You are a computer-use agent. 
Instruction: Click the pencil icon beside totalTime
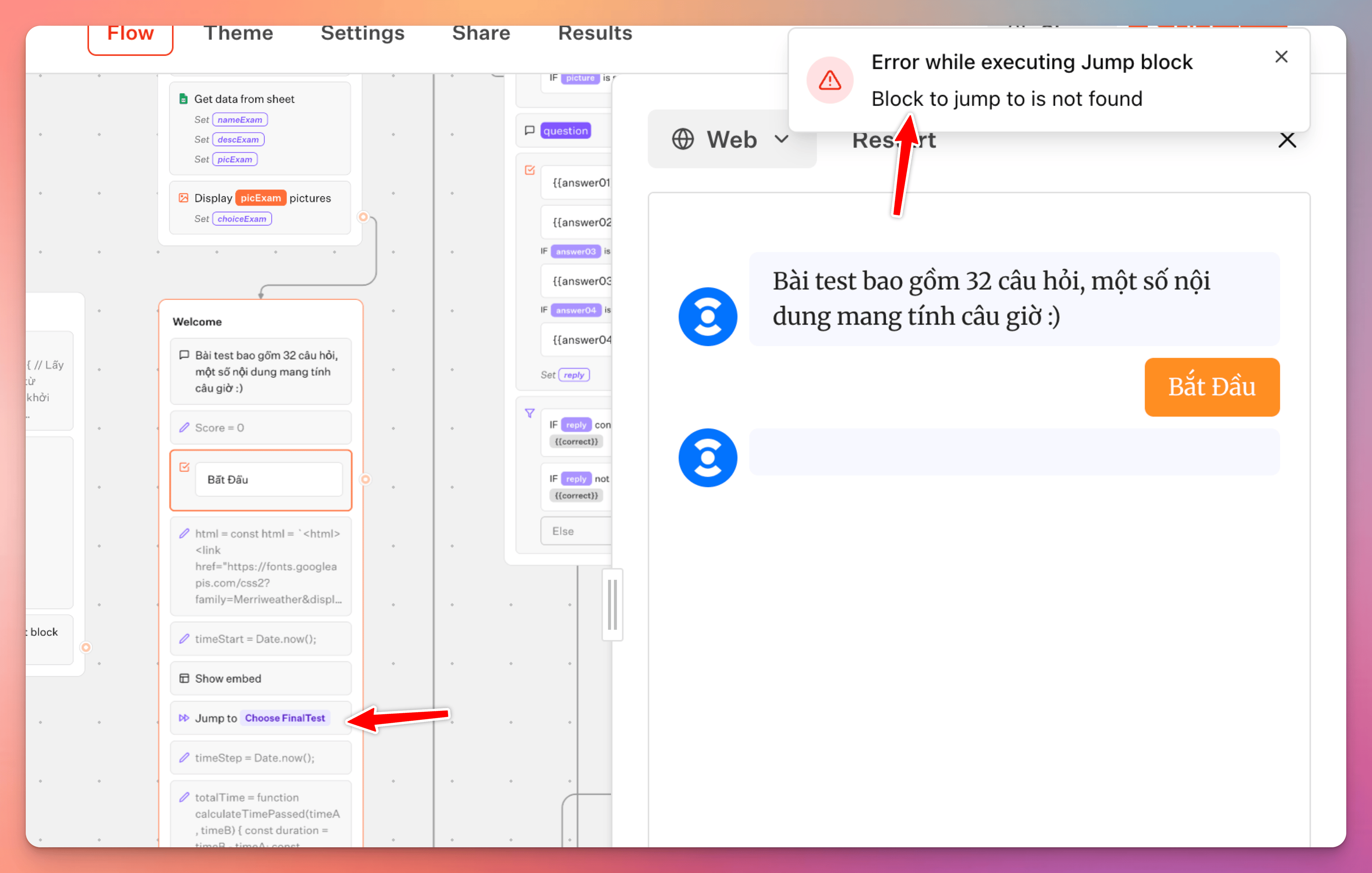(x=184, y=797)
